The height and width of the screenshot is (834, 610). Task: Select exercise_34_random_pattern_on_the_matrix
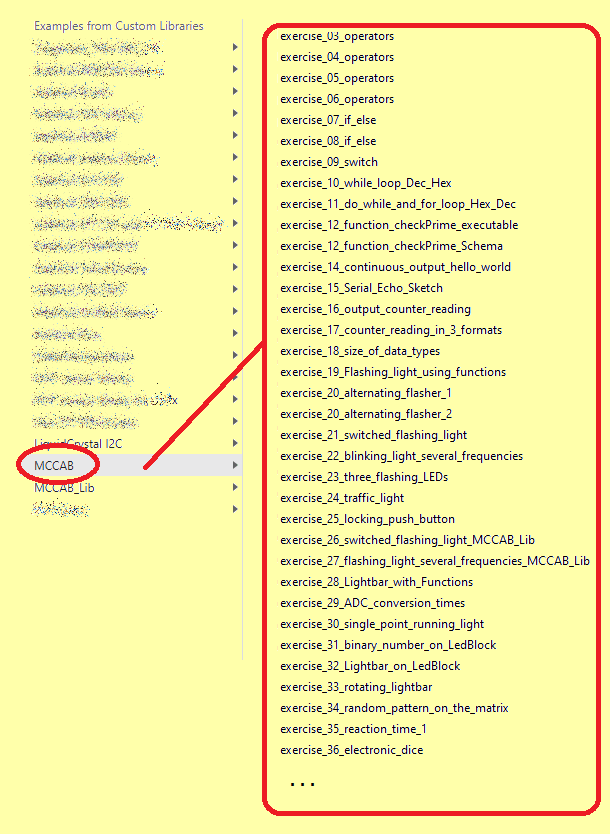394,708
